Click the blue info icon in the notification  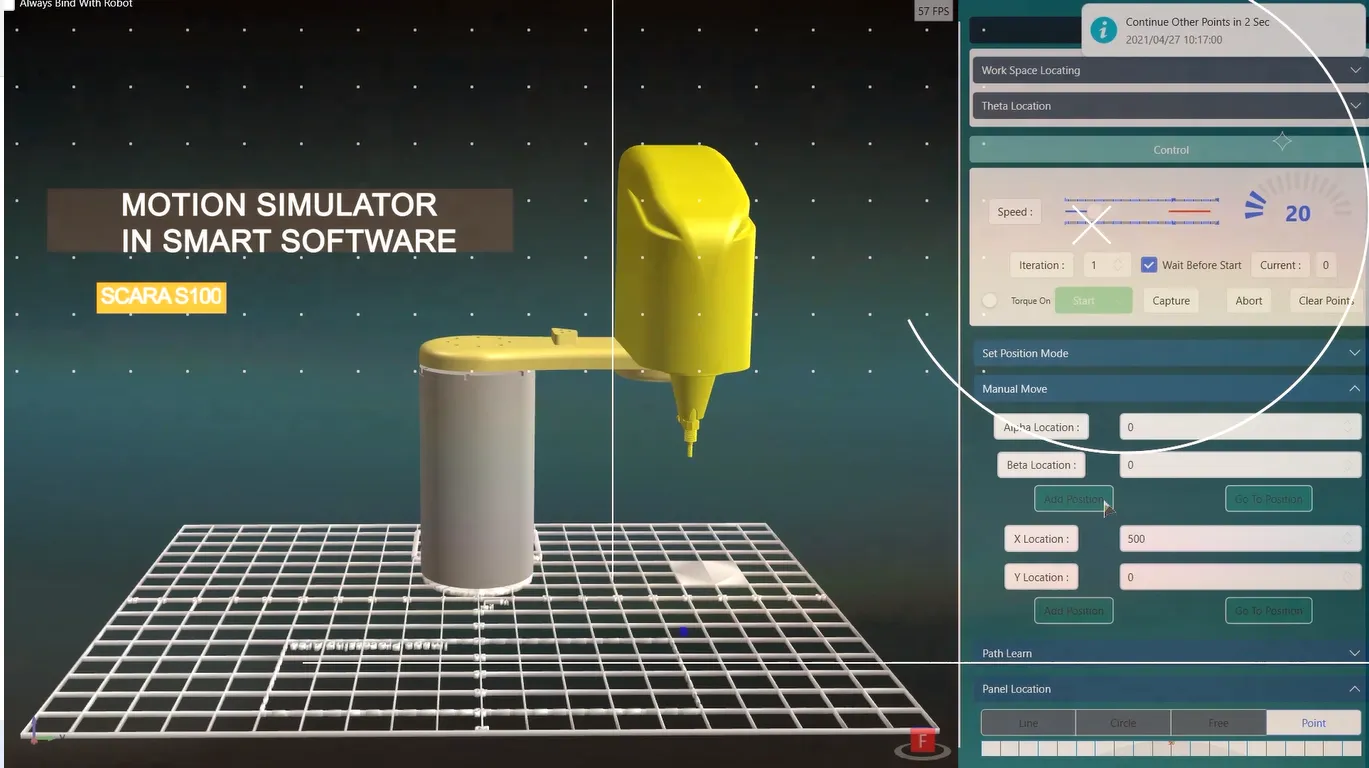[1103, 30]
